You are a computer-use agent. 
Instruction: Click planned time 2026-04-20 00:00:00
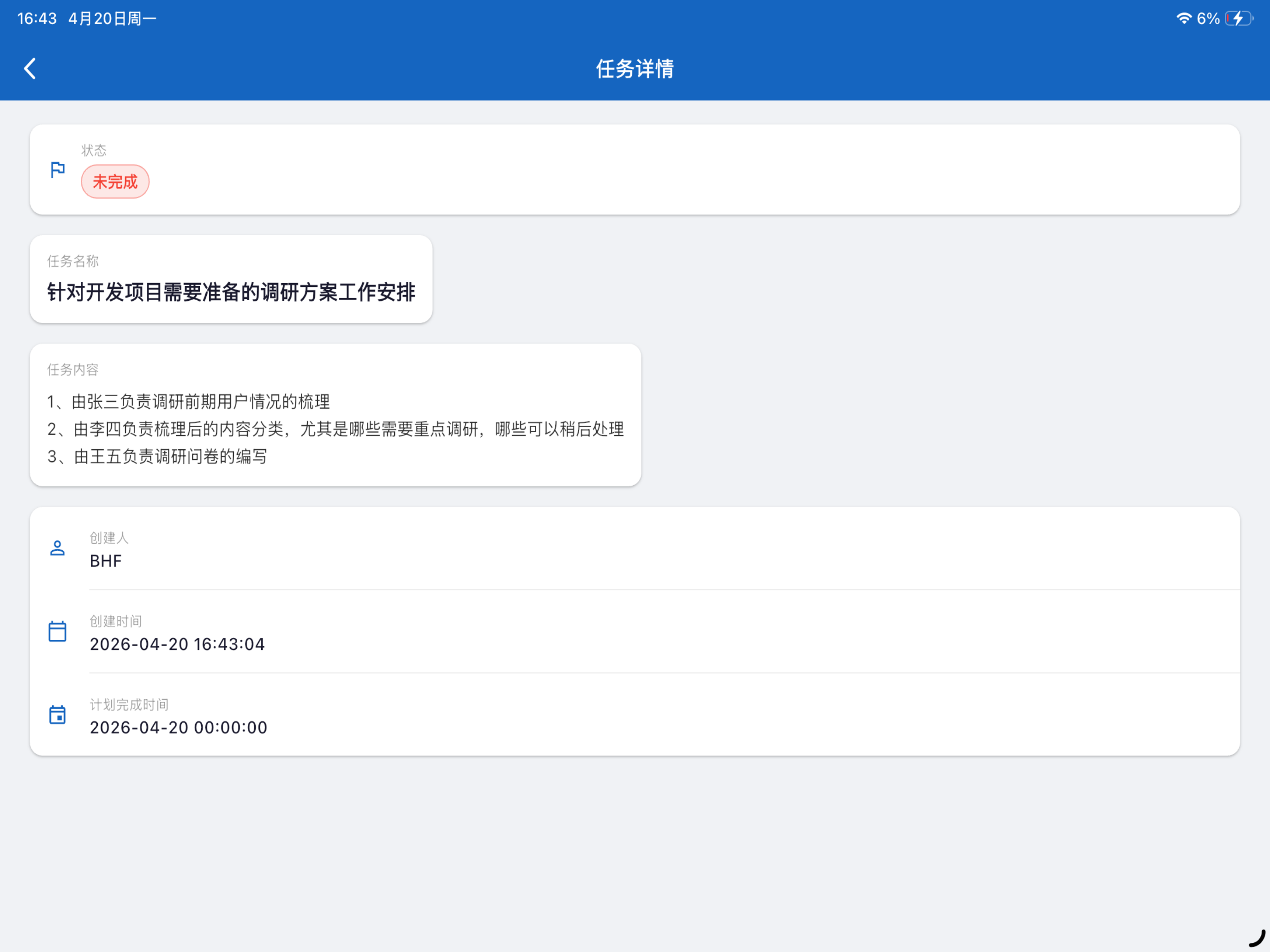coord(179,727)
